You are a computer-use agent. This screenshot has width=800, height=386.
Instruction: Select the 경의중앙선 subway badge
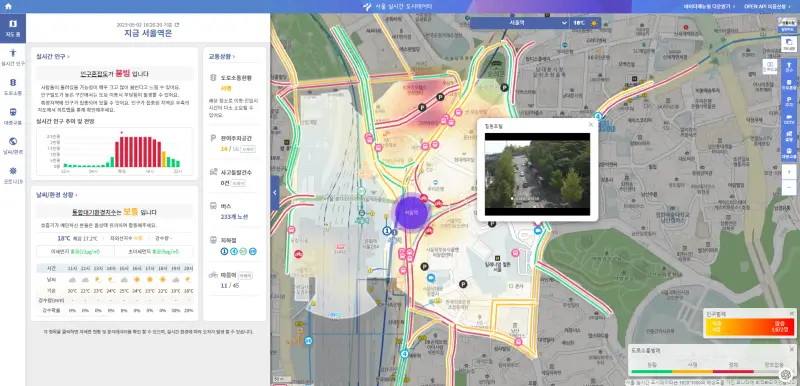click(243, 251)
